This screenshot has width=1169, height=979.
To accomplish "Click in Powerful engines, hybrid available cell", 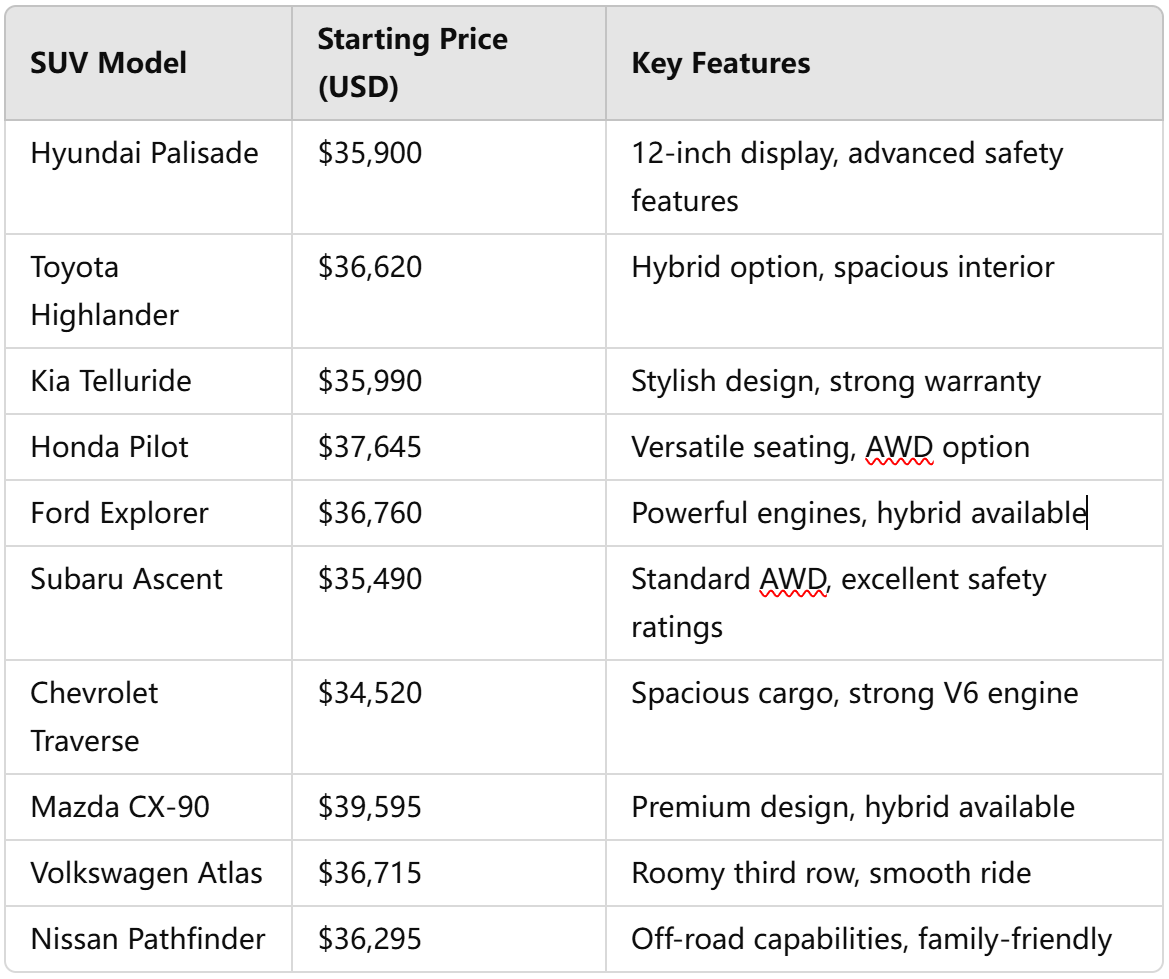I will point(884,513).
